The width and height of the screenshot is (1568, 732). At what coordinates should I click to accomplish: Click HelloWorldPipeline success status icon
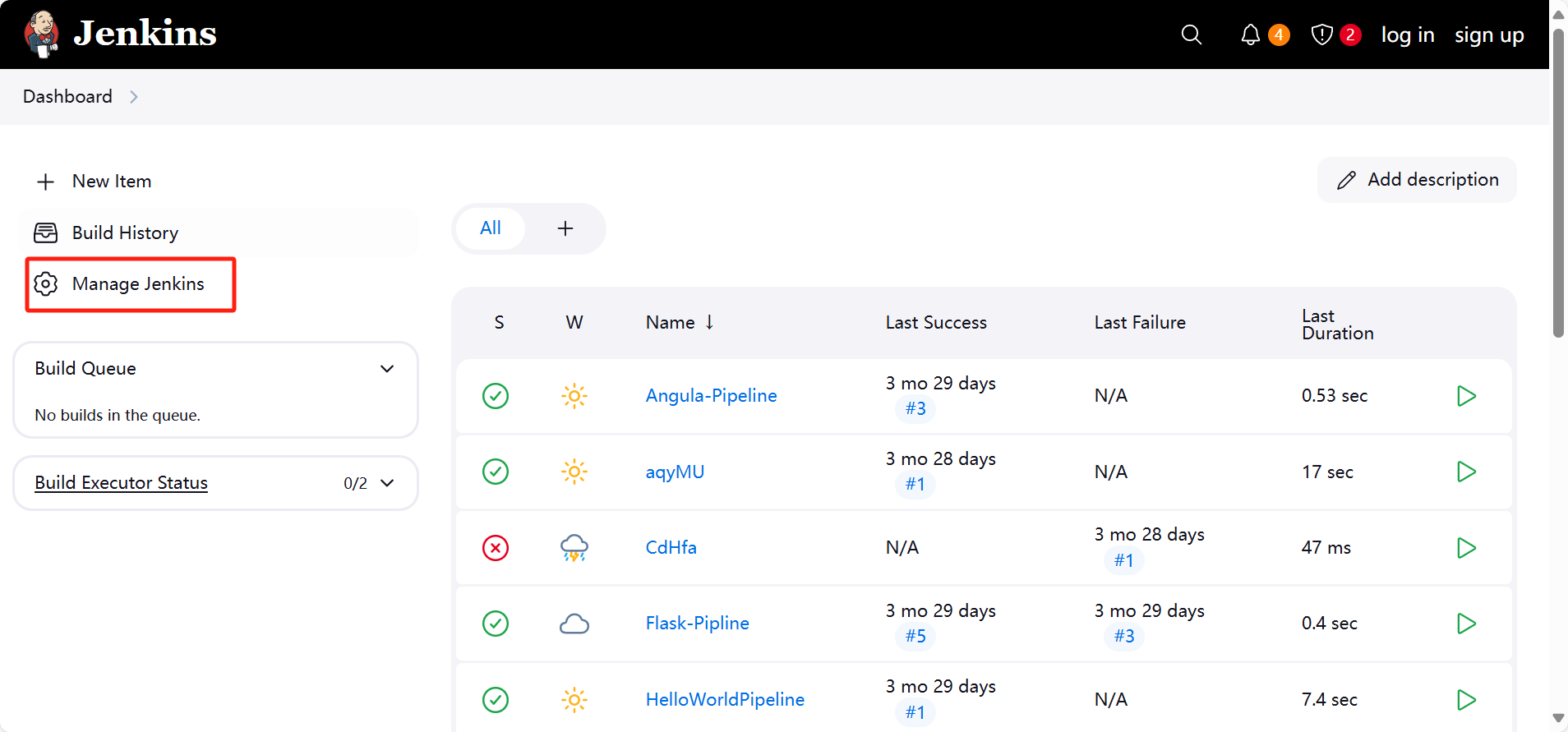coord(496,700)
